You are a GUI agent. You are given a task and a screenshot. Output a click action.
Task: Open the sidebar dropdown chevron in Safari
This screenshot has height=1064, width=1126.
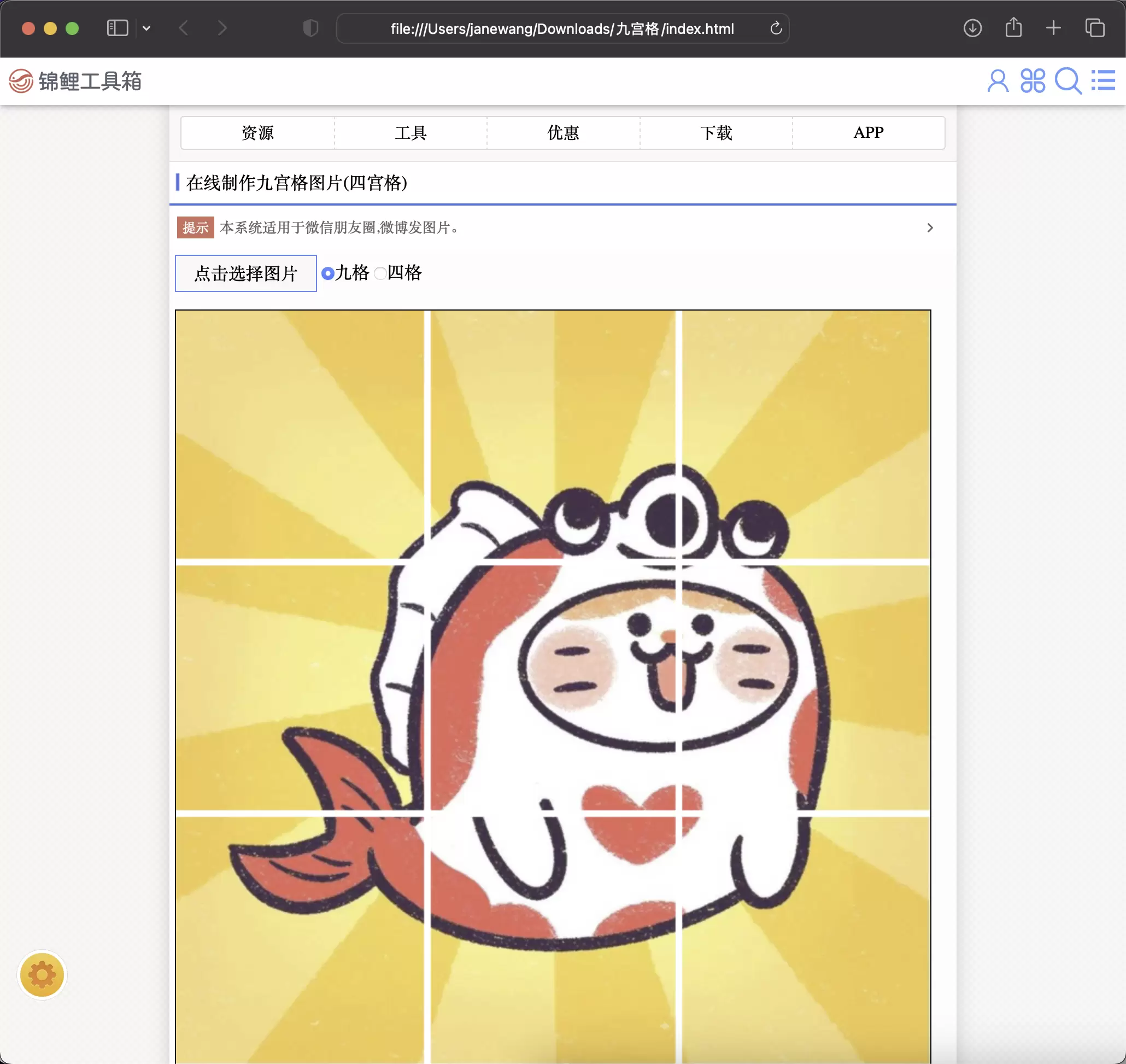coord(146,28)
